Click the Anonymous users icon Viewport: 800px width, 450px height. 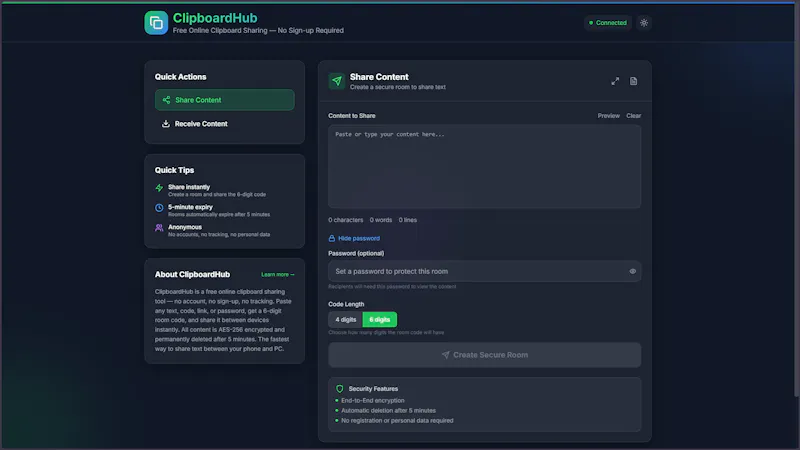[x=159, y=228]
